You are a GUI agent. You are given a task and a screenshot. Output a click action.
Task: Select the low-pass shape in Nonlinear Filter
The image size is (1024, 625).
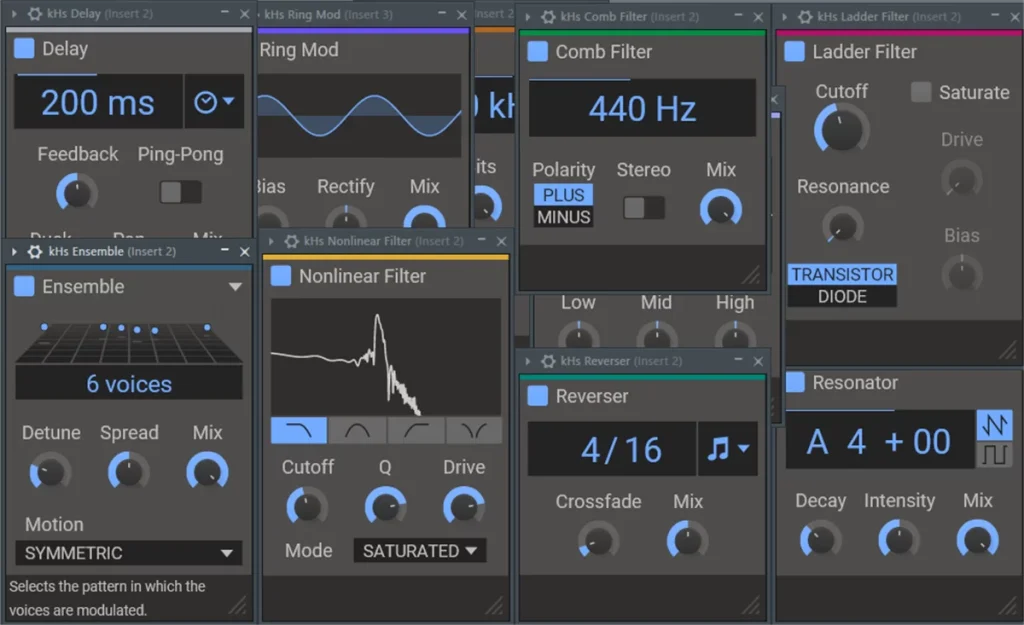(299, 431)
